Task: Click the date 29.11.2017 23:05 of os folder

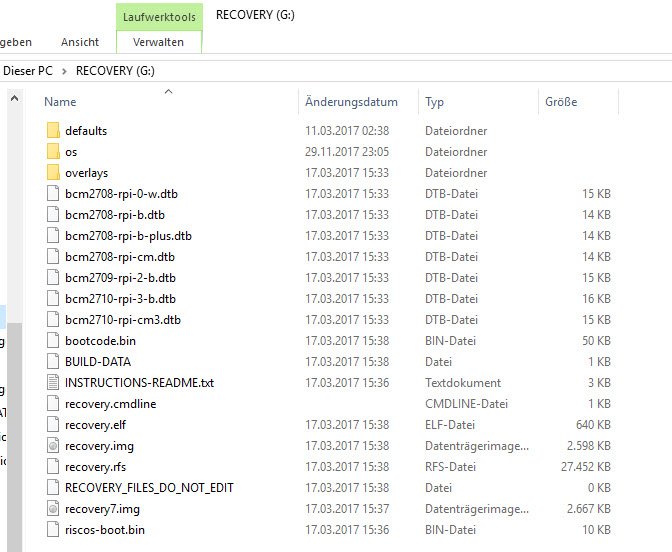Action: pyautogui.click(x=347, y=152)
